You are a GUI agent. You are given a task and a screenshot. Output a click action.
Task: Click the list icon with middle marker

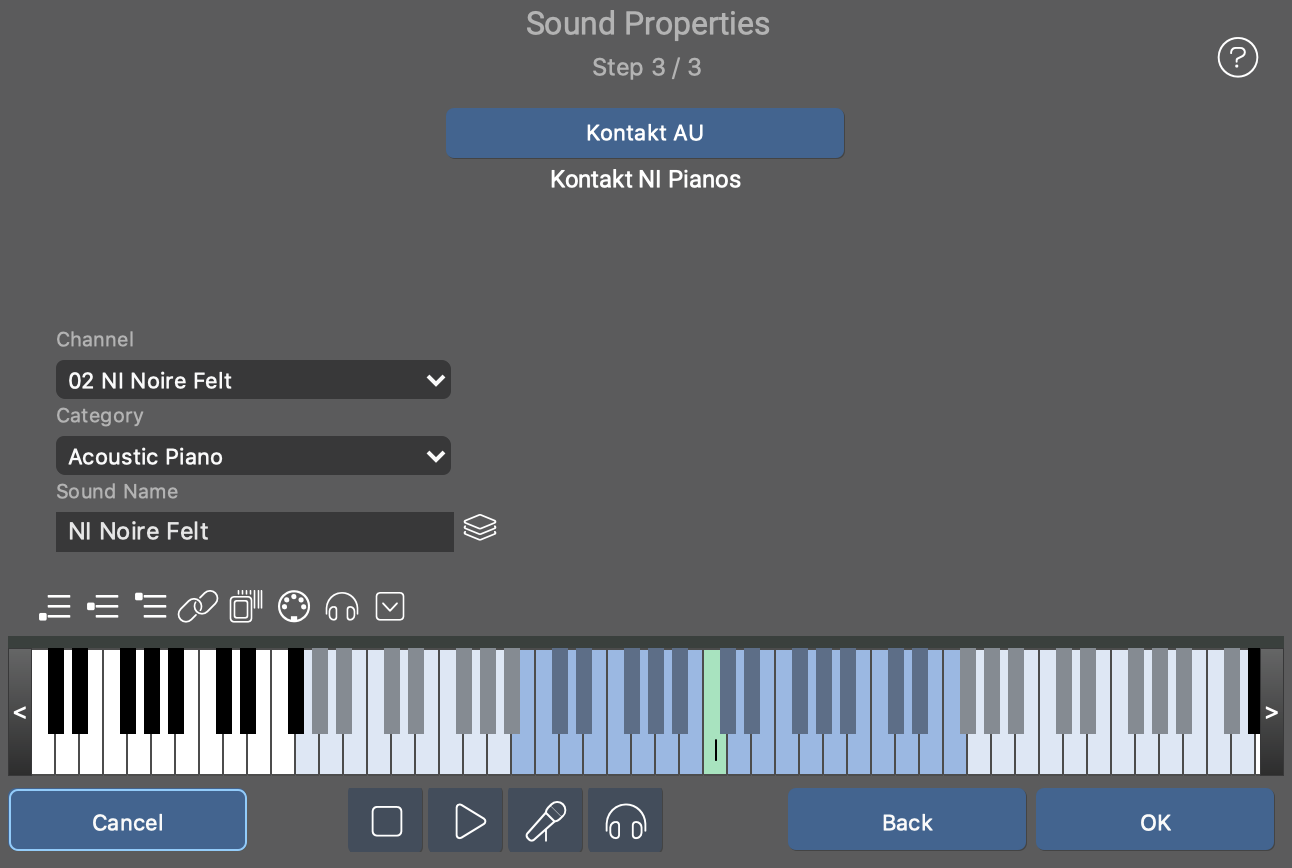[x=103, y=607]
